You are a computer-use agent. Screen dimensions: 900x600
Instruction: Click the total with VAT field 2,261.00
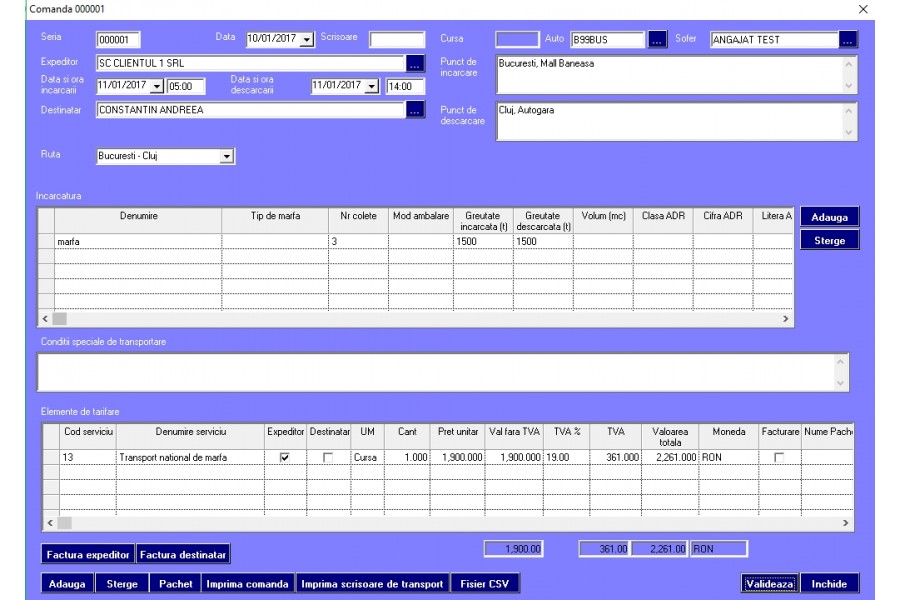[x=660, y=549]
